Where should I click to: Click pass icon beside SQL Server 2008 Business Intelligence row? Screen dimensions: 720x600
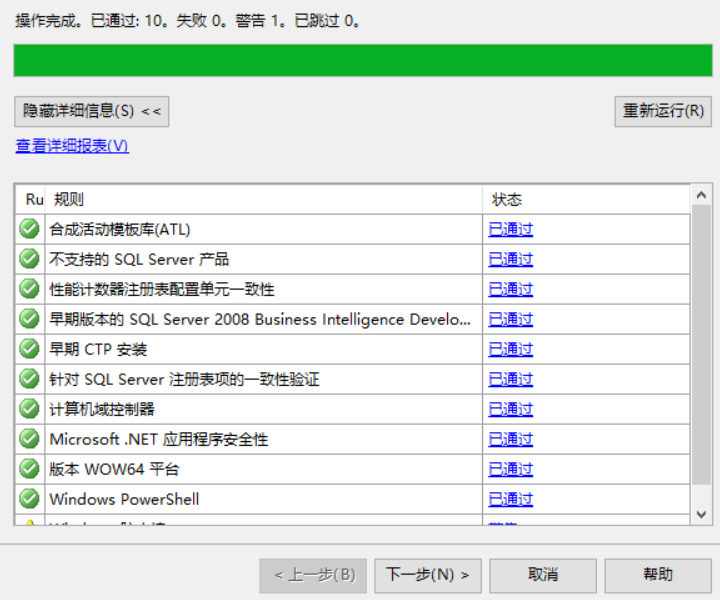tap(29, 319)
